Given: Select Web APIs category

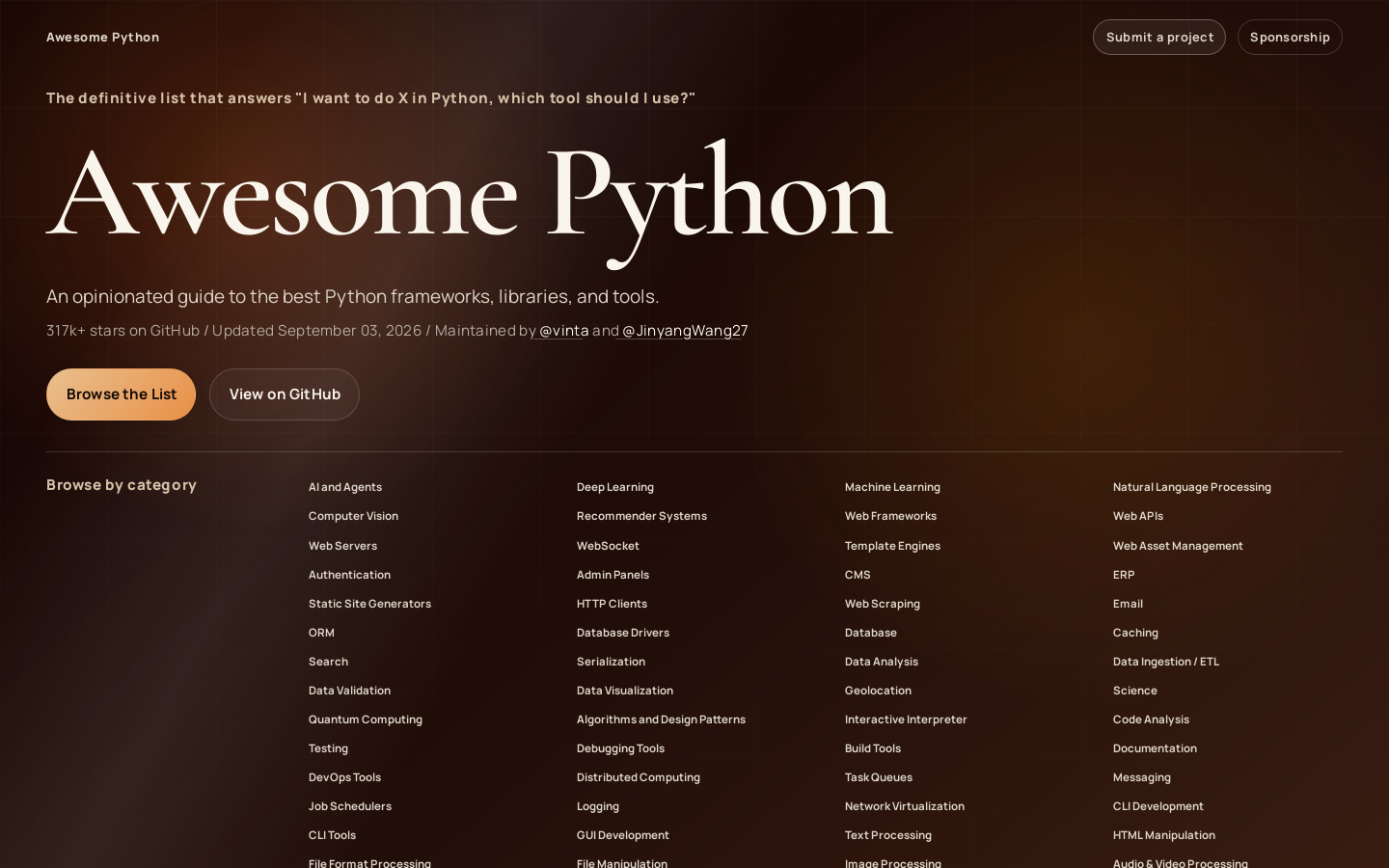Looking at the screenshot, I should [1138, 516].
